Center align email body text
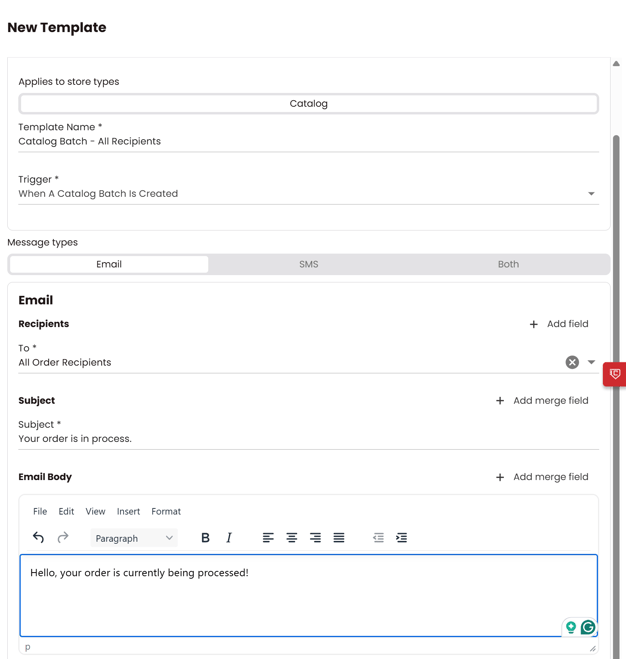 (x=292, y=538)
